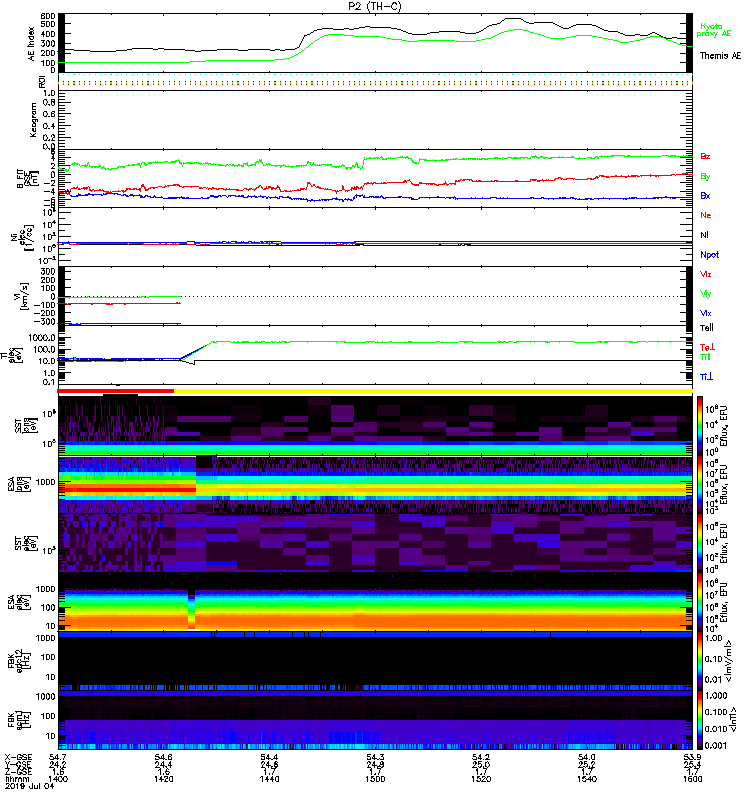Select the 1540 time tick label

[x=586, y=779]
